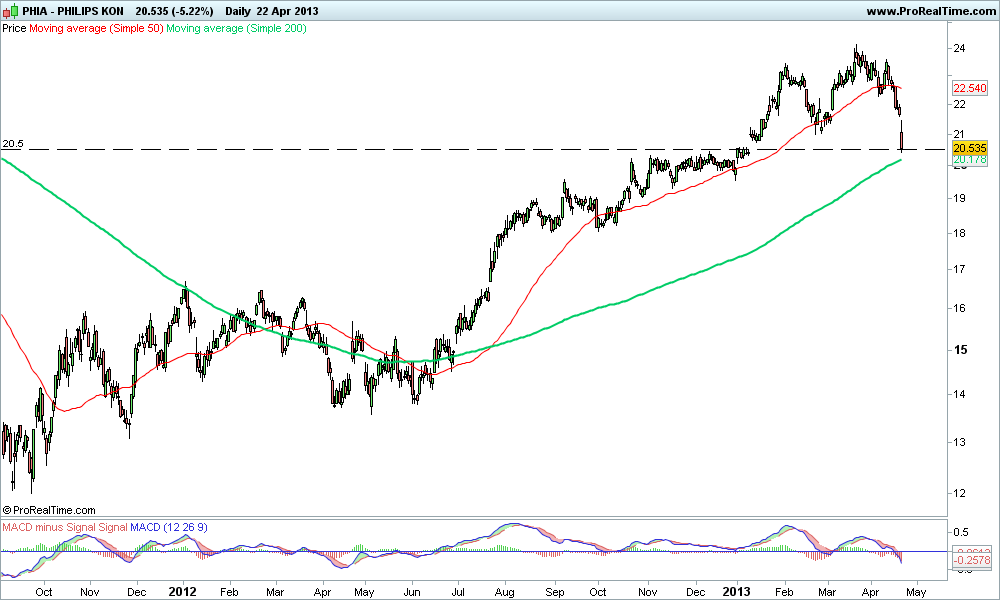This screenshot has width=1000, height=600.
Task: Select the 'PHIA - PHILIPS KON' title text
Action: click(x=73, y=11)
